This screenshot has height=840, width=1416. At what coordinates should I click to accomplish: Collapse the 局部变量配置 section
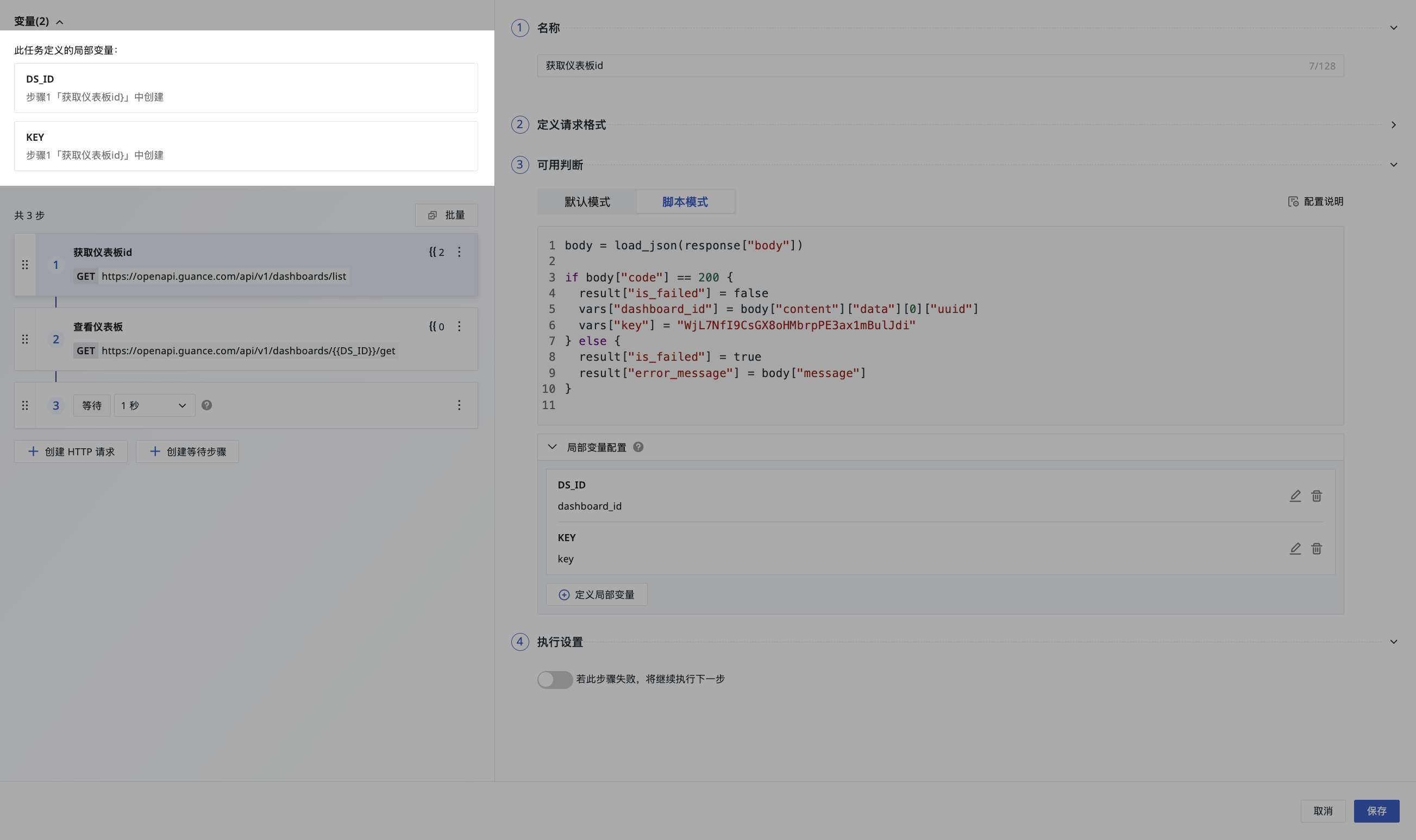tap(552, 447)
